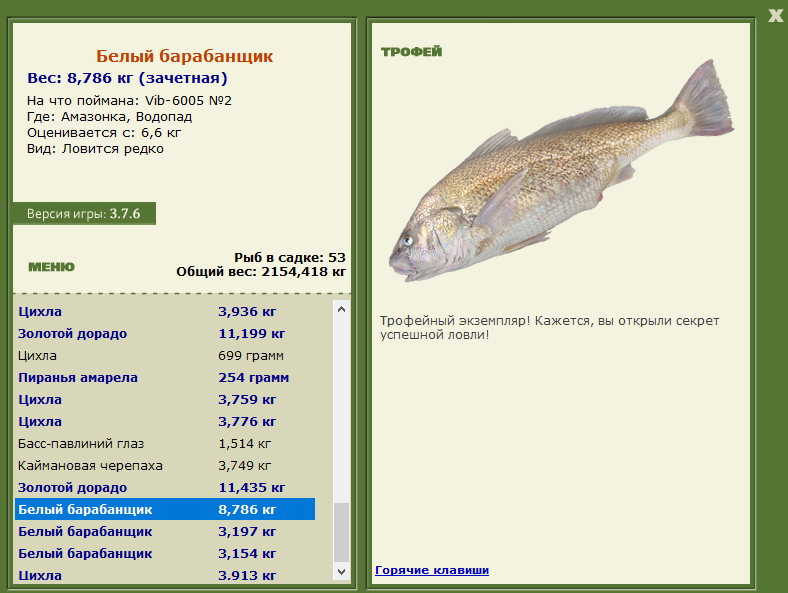Click the Рыб в садке: 53 counter
This screenshot has width=788, height=593.
[x=289, y=258]
